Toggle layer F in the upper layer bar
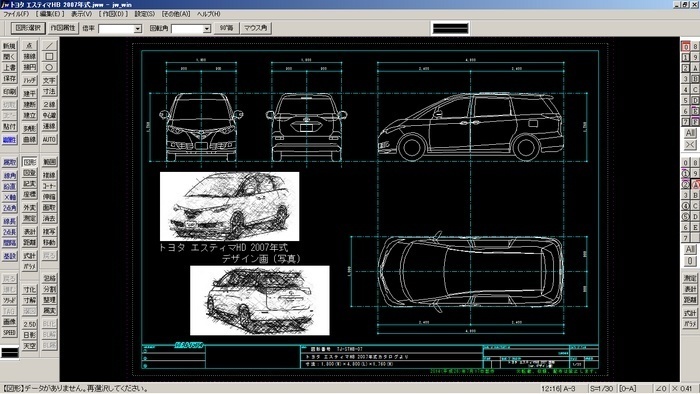The height and width of the screenshot is (394, 700). [x=695, y=121]
